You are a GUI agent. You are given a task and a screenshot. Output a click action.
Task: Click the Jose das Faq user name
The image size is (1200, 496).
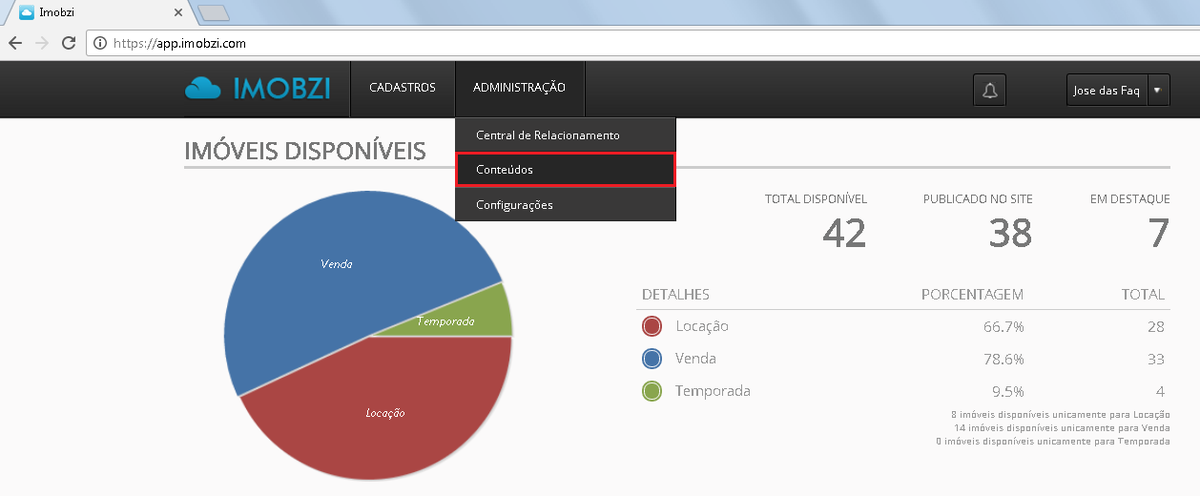click(1107, 90)
